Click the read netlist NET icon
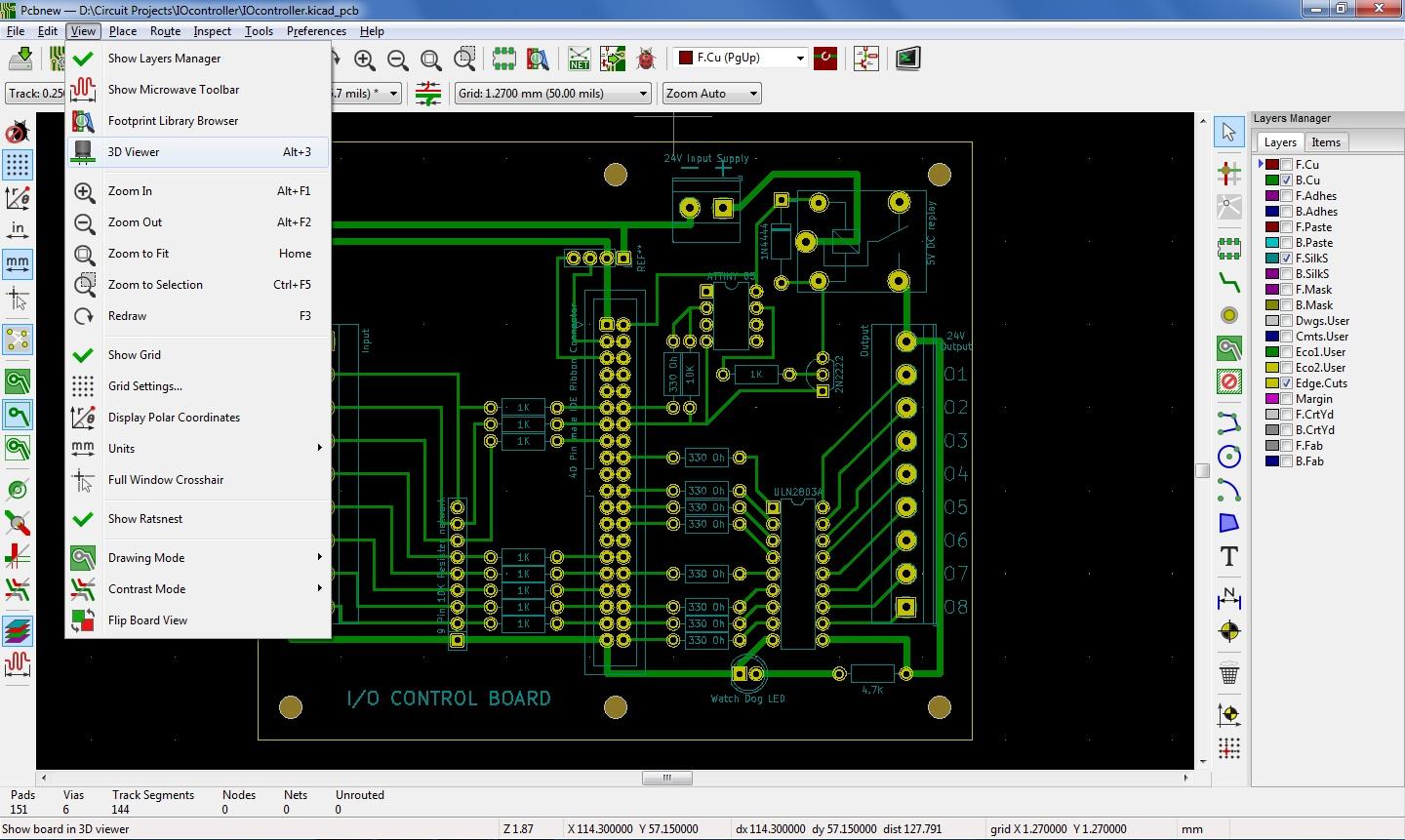Viewport: 1405px width, 840px height. [x=580, y=60]
